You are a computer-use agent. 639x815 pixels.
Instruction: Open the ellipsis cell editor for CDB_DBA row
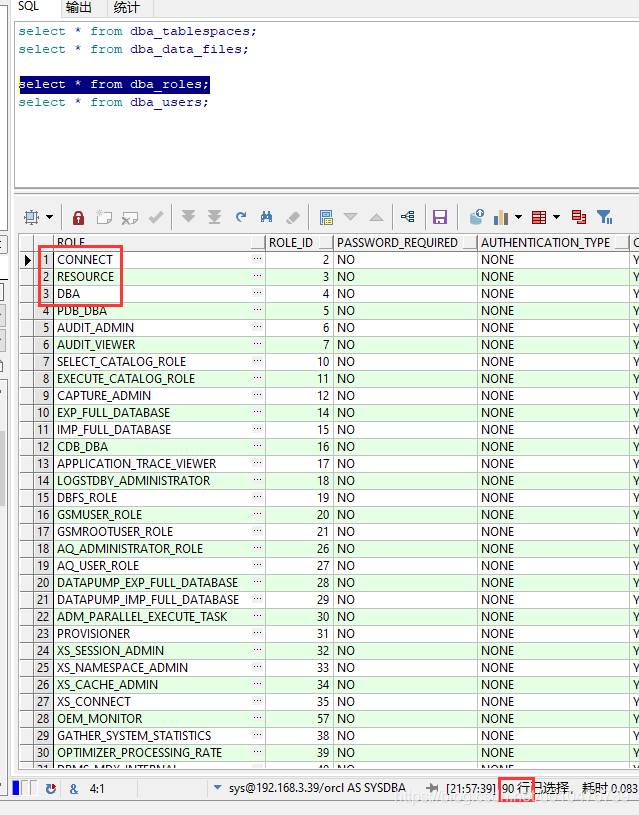257,446
